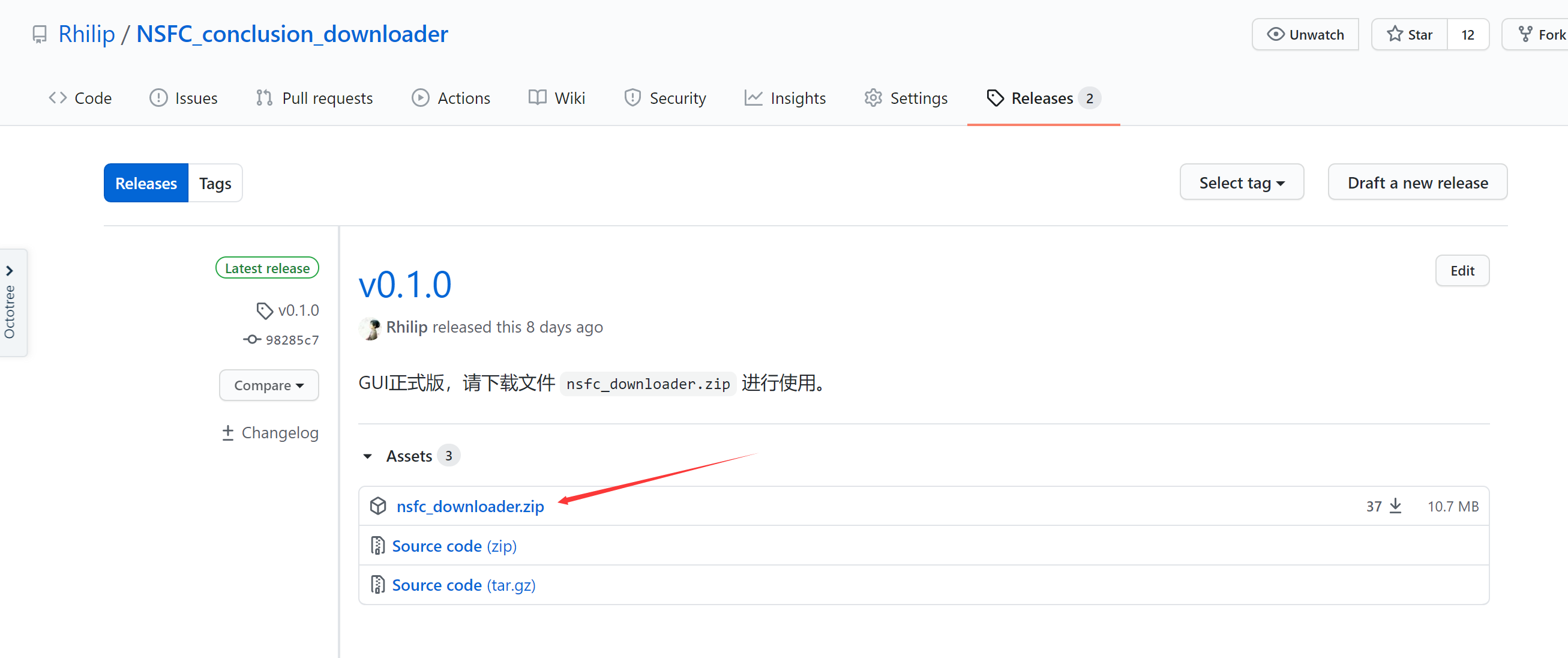
Task: Click the blue Releases sub-navigation button
Action: (x=146, y=183)
